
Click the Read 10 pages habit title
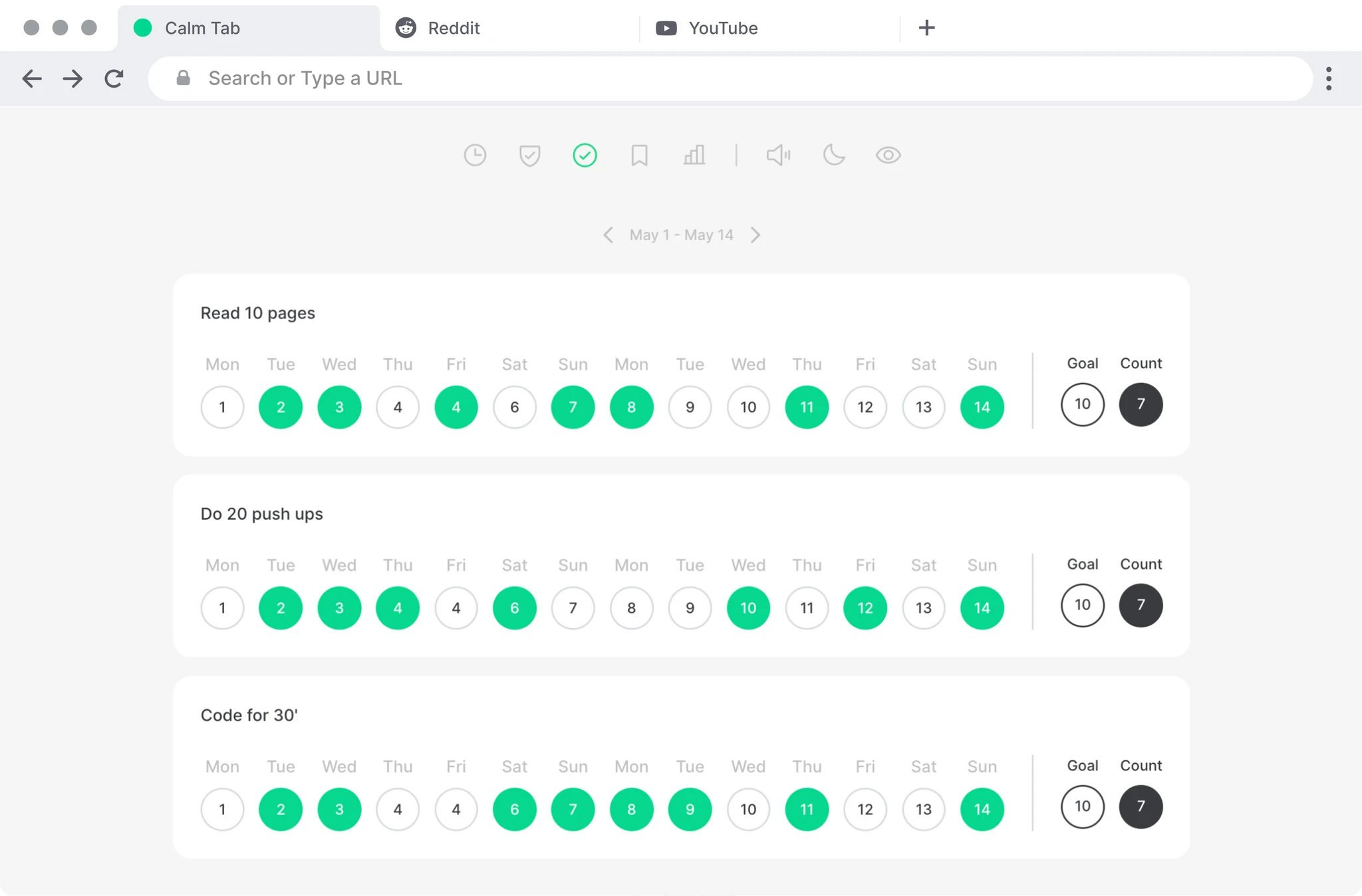click(258, 313)
